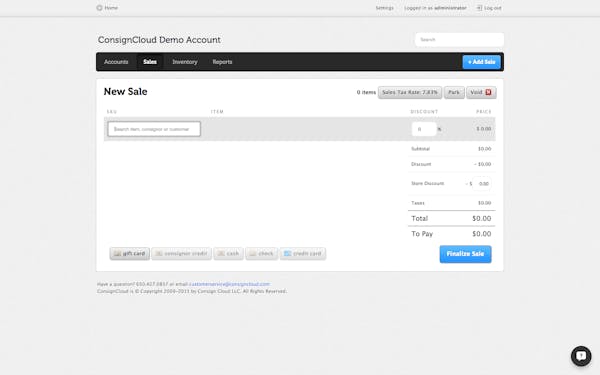Click the Log out door icon
This screenshot has height=375, width=600.
[479, 8]
